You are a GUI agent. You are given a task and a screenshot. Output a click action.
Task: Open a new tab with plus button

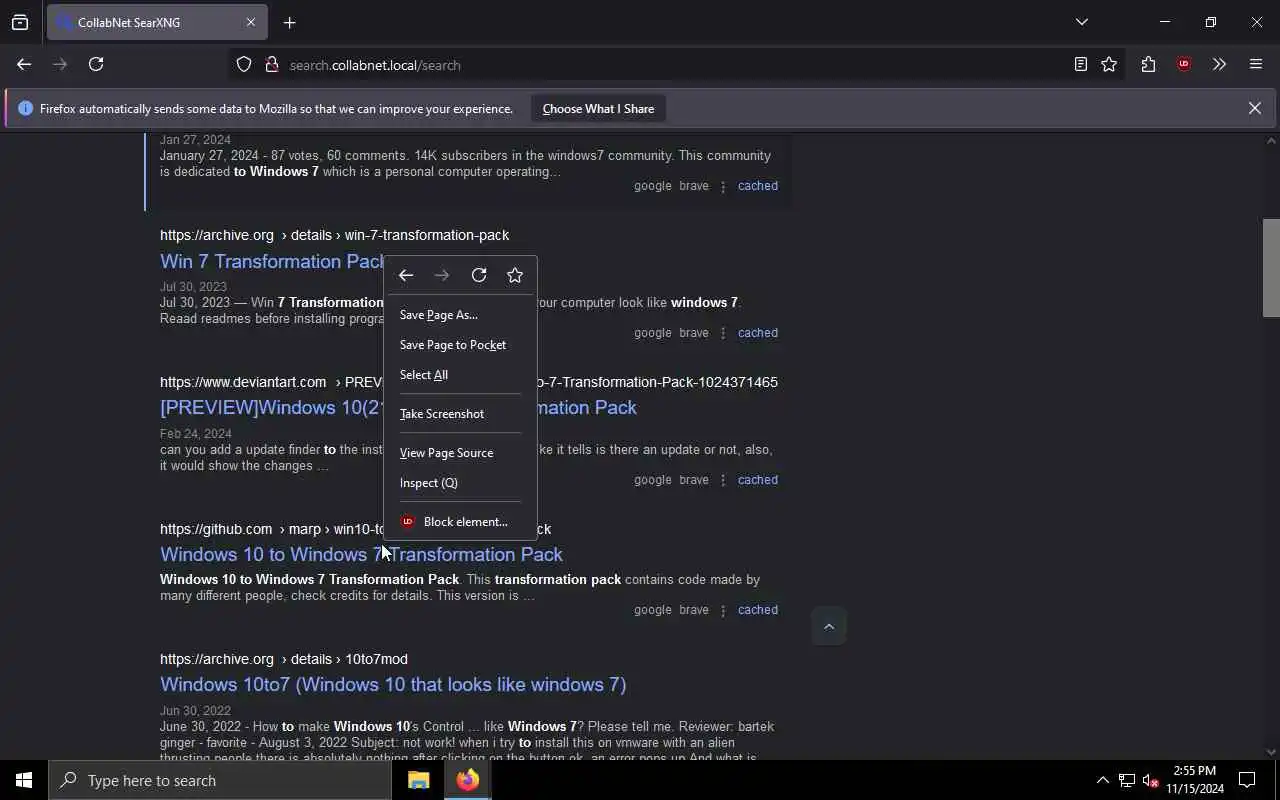click(x=290, y=22)
